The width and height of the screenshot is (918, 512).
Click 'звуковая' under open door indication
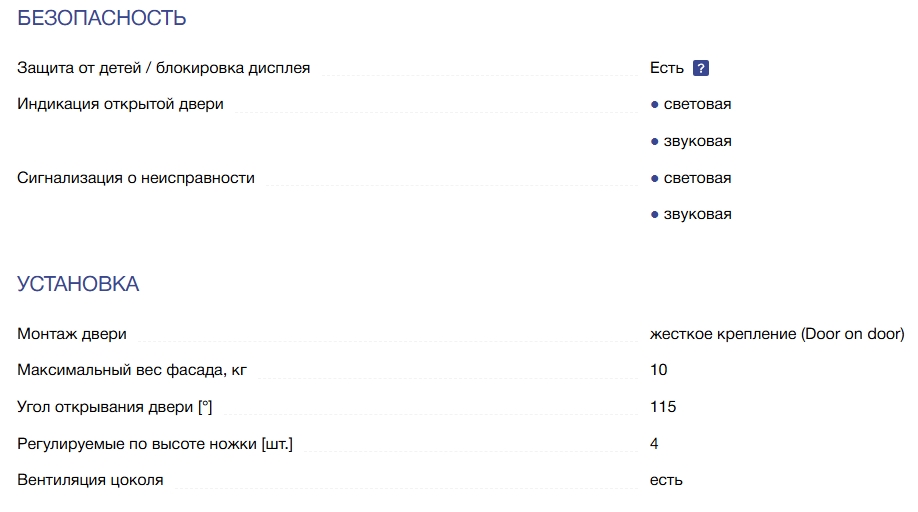(x=697, y=141)
